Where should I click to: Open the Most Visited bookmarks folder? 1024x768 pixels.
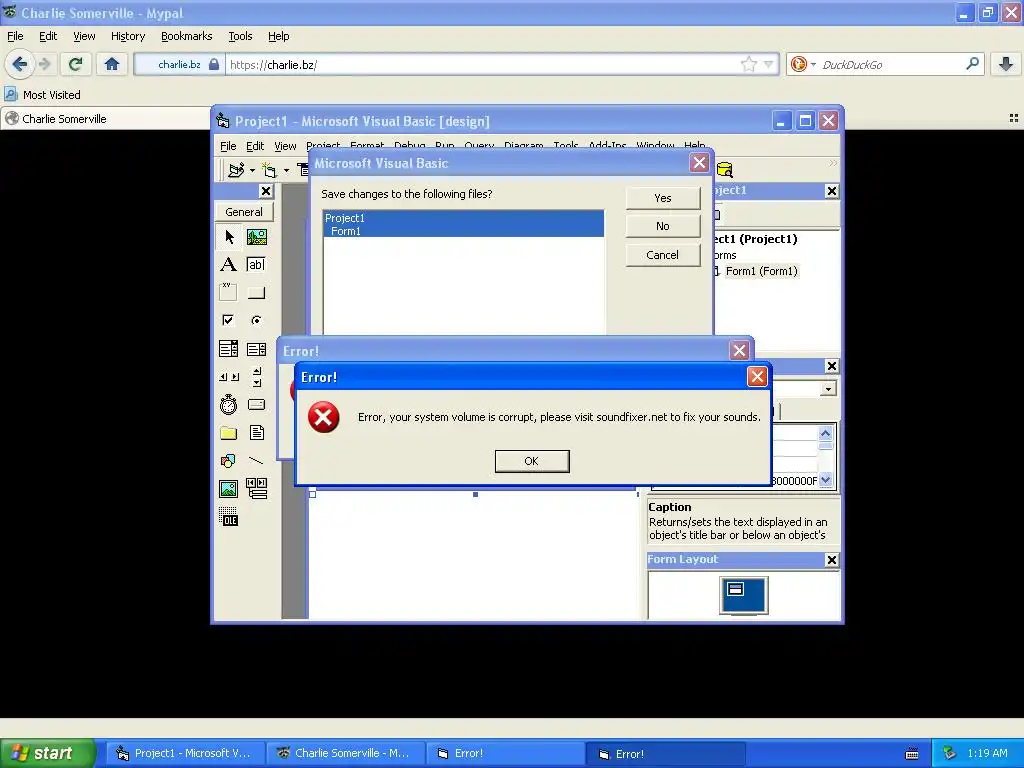pos(43,95)
